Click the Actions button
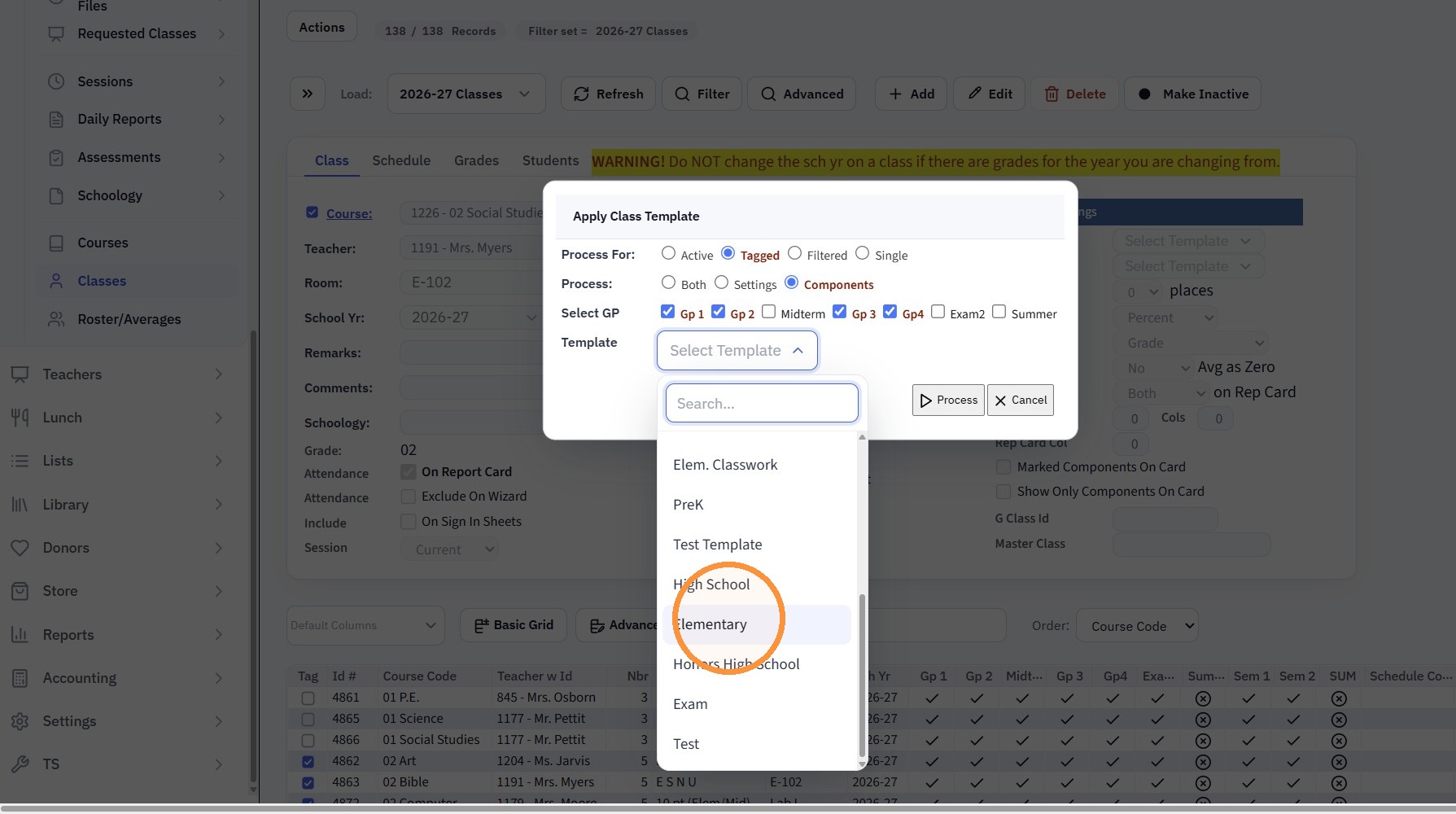The width and height of the screenshot is (1456, 814). [321, 27]
